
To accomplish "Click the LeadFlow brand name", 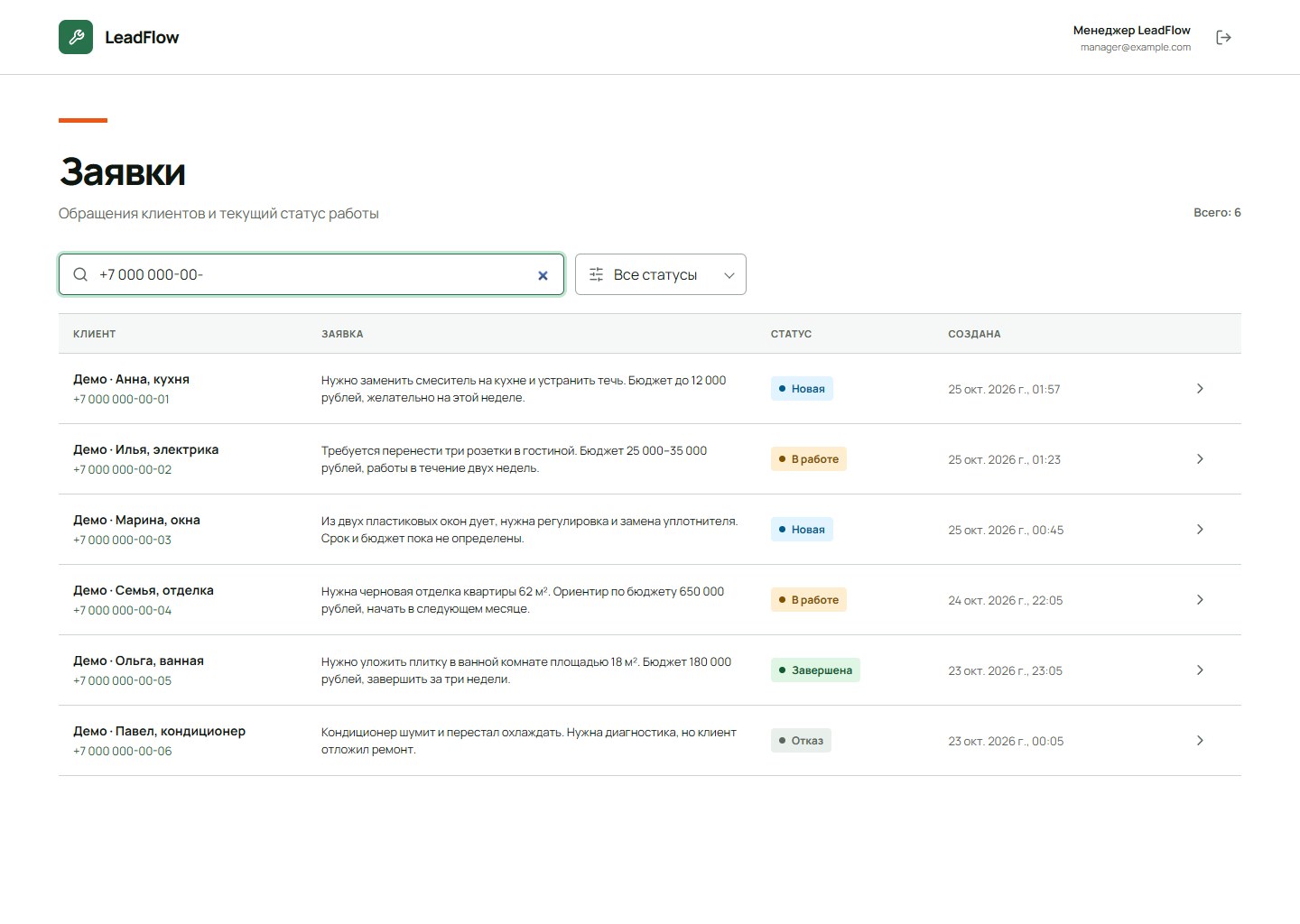I will tap(142, 37).
